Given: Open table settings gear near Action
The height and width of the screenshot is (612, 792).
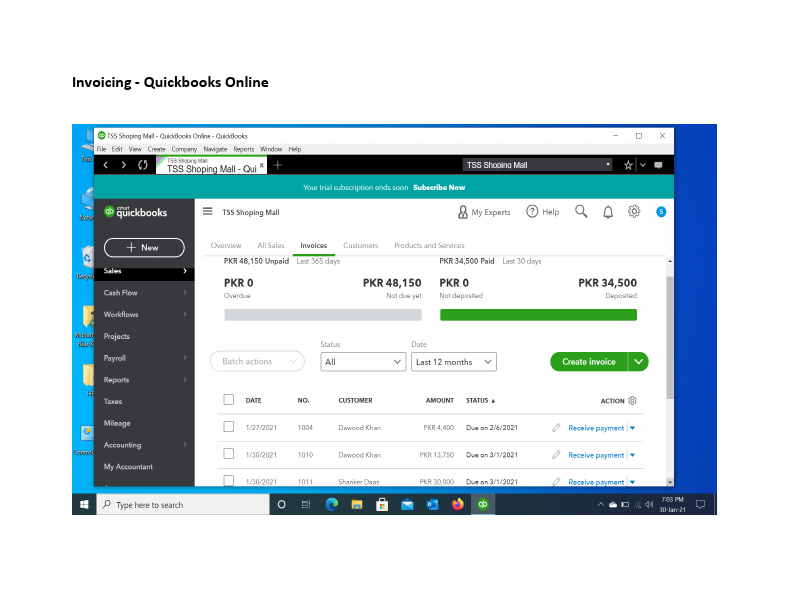Looking at the screenshot, I should coord(632,400).
